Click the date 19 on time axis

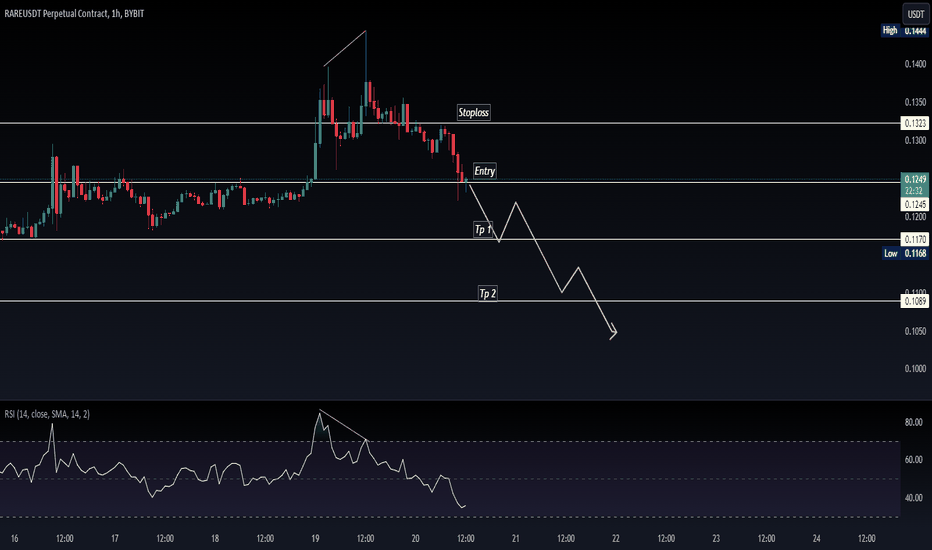(315, 539)
